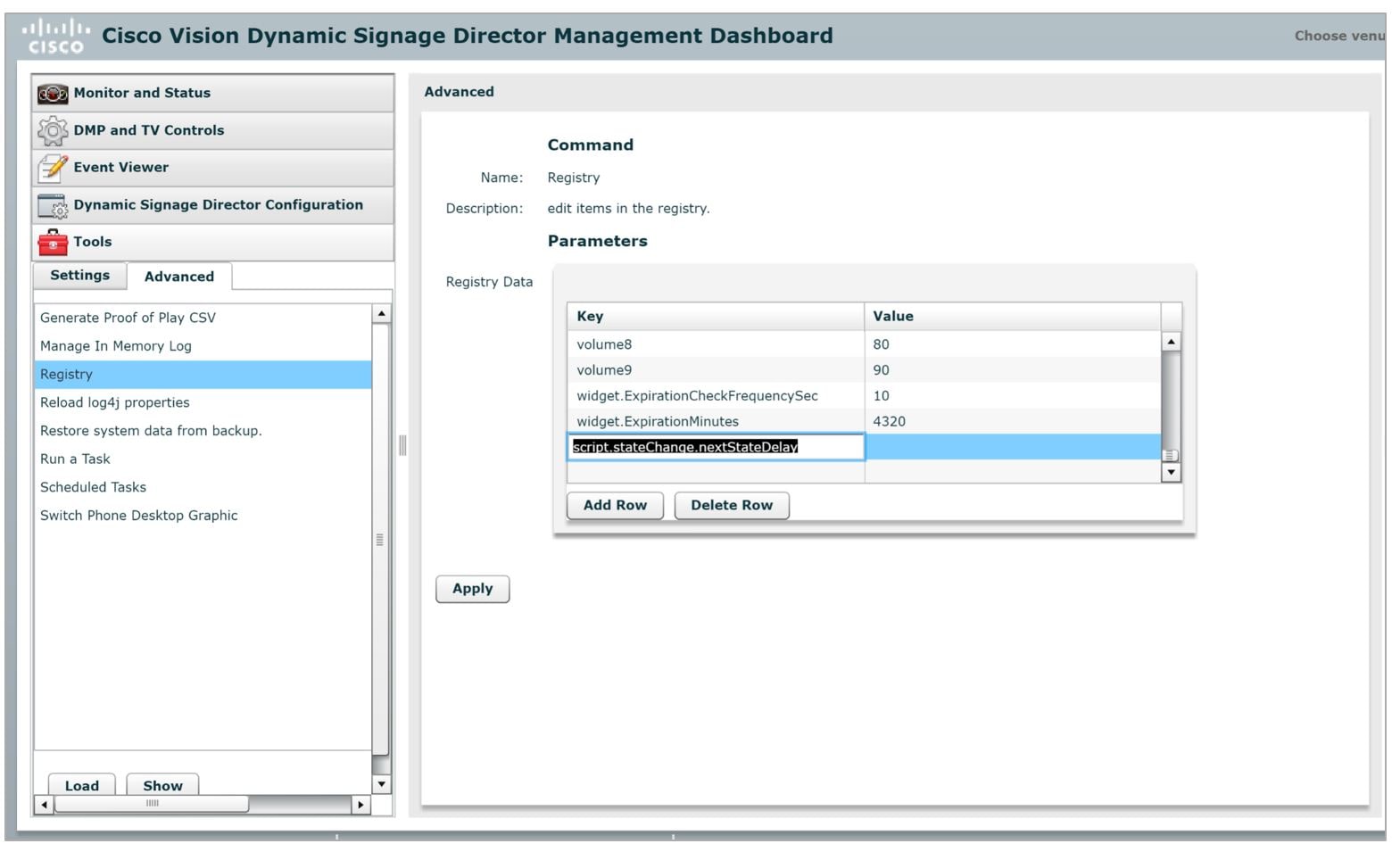Click the Event Viewer pencil icon

click(53, 168)
